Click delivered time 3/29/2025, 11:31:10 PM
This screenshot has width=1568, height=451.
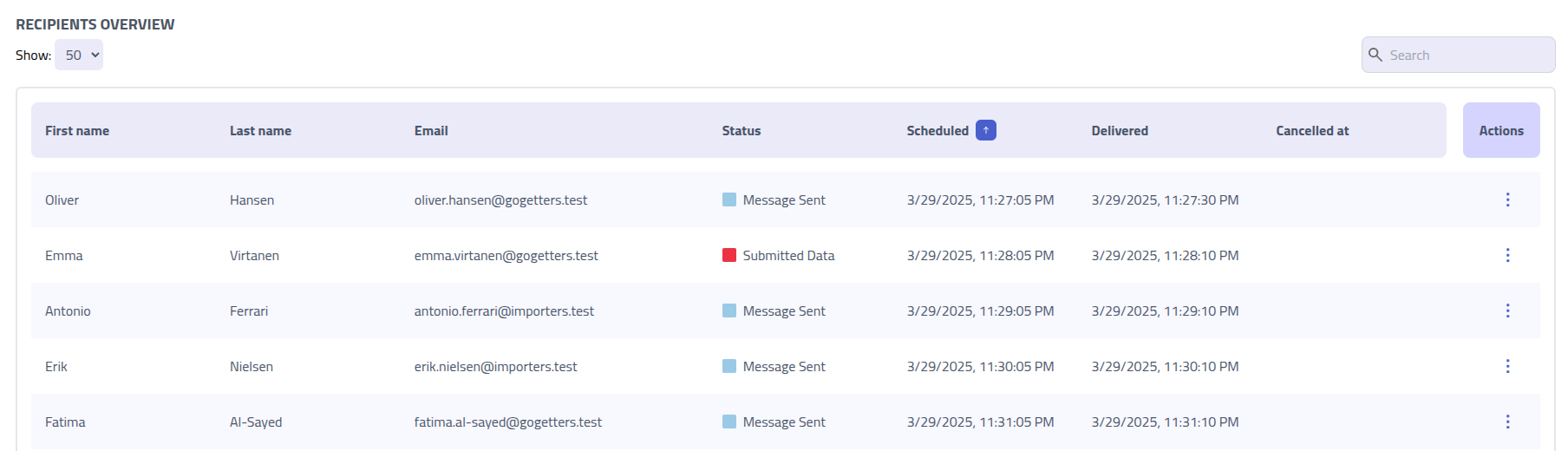click(1165, 422)
